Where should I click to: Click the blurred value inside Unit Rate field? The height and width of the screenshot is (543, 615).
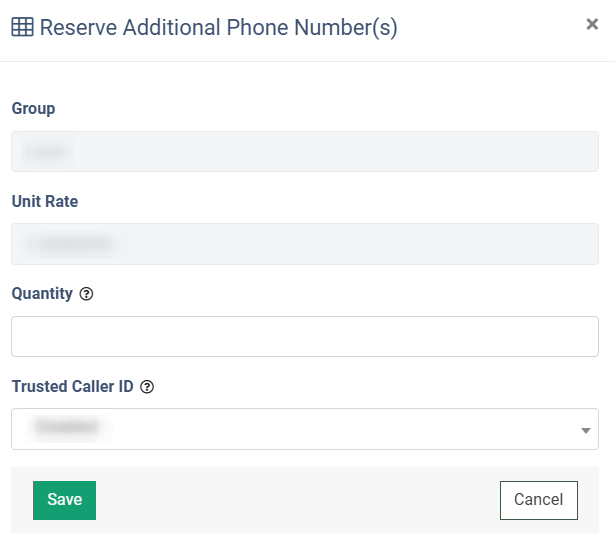tap(69, 244)
